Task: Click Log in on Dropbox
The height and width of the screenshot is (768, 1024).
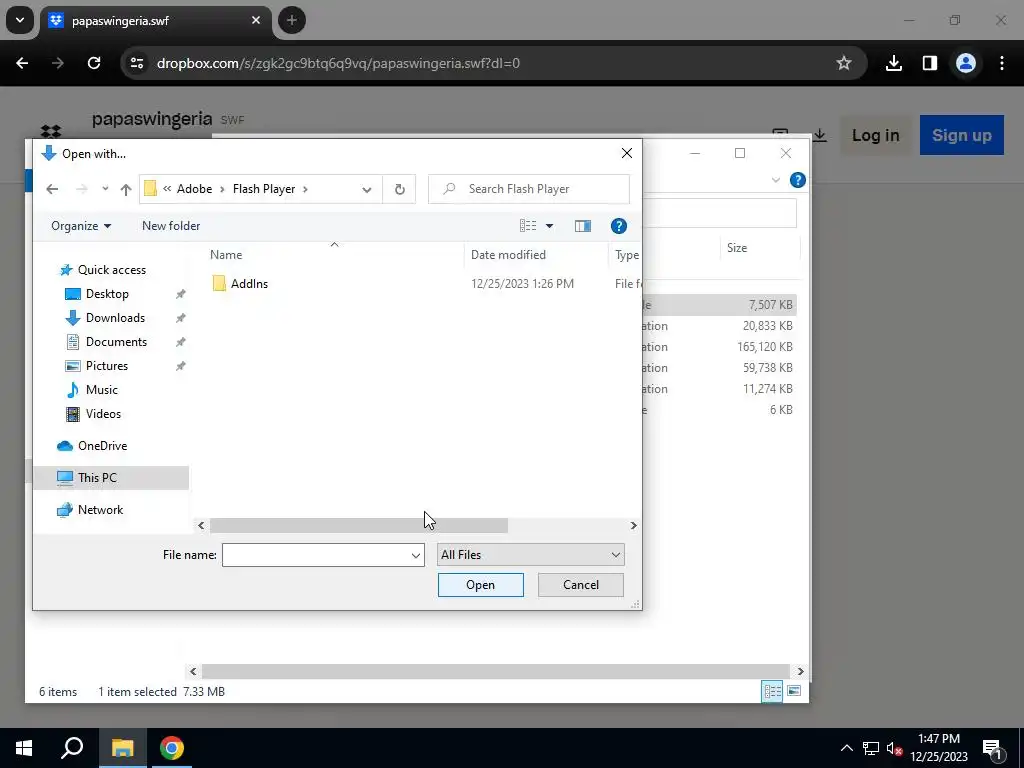Action: click(x=875, y=135)
